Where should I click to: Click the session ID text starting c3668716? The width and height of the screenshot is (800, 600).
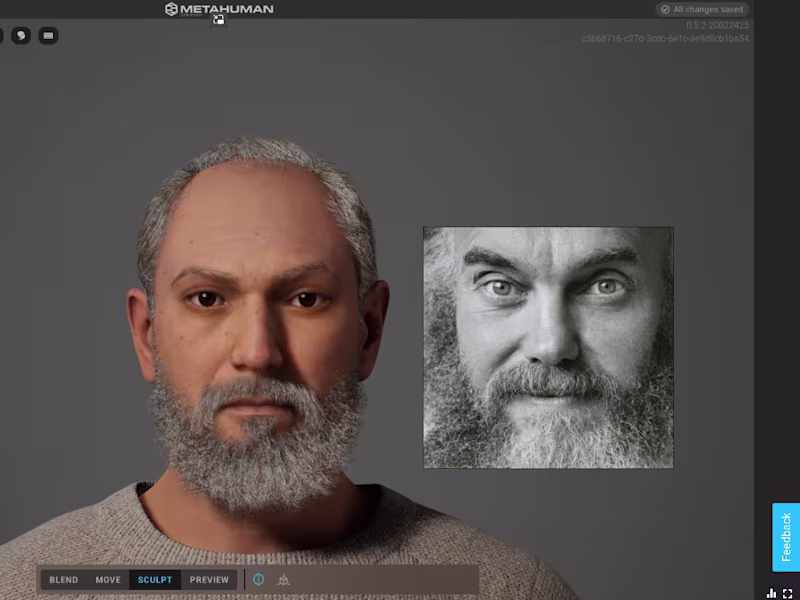point(665,38)
